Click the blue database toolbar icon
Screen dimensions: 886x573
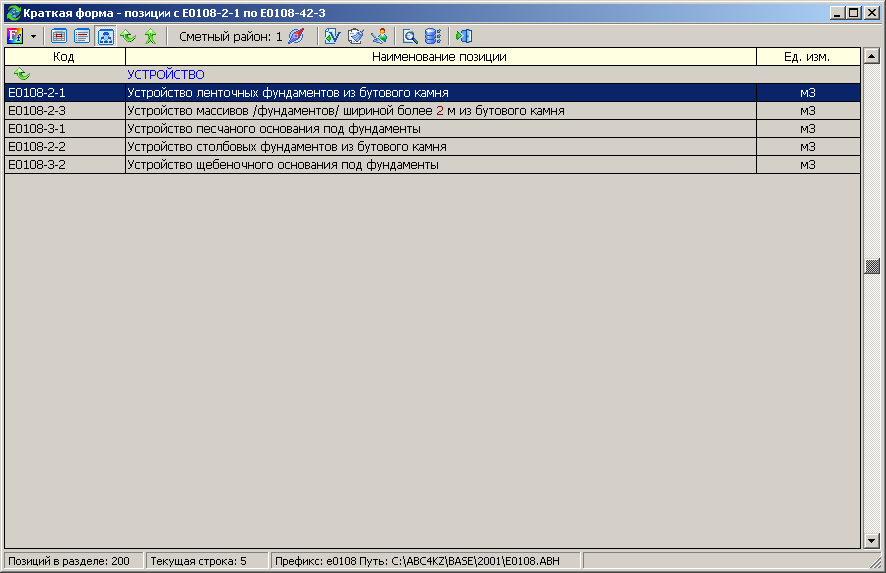433,36
